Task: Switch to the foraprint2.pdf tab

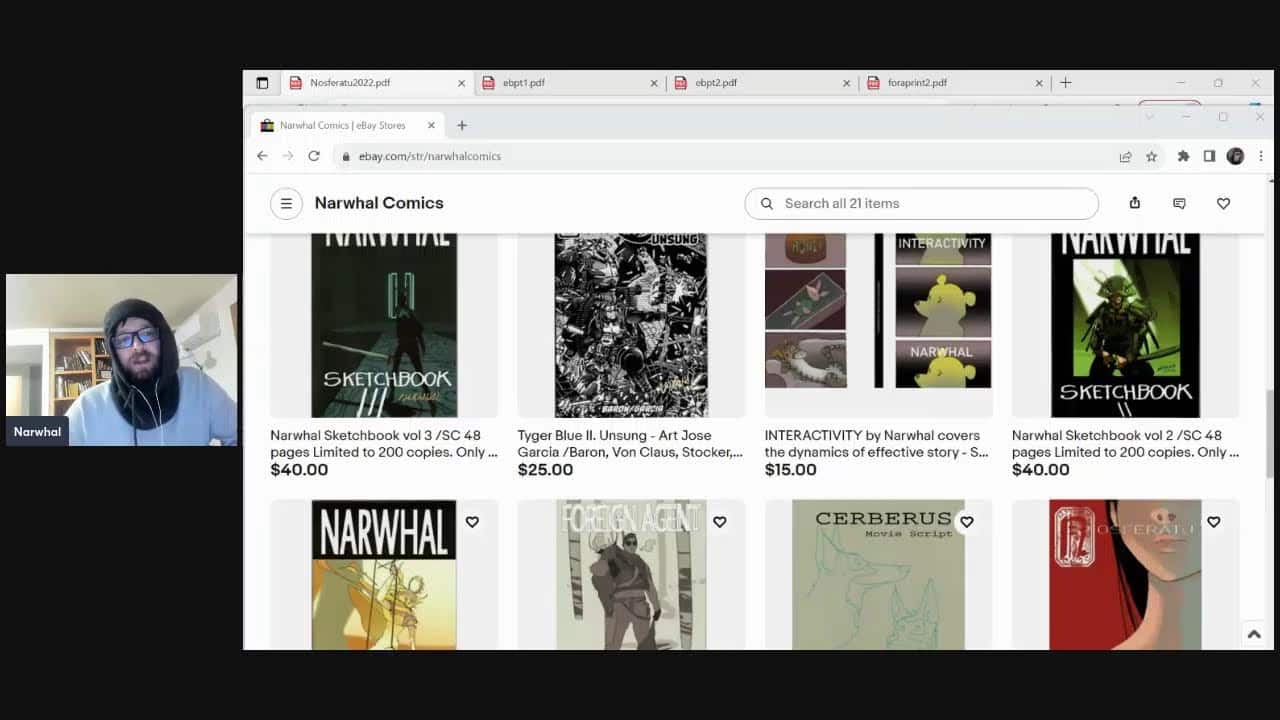Action: pyautogui.click(x=917, y=83)
